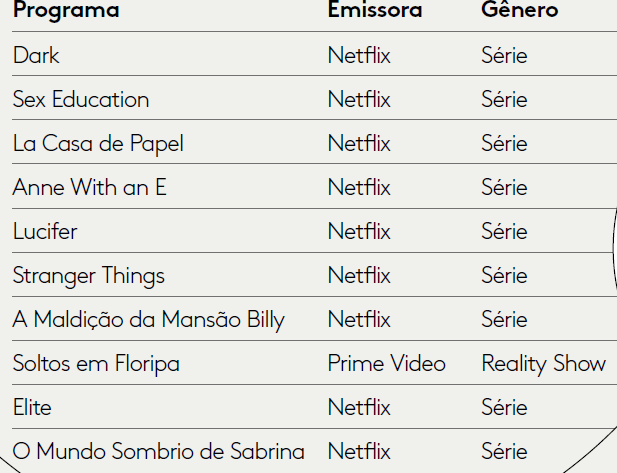Click the Programa column header

[66, 11]
